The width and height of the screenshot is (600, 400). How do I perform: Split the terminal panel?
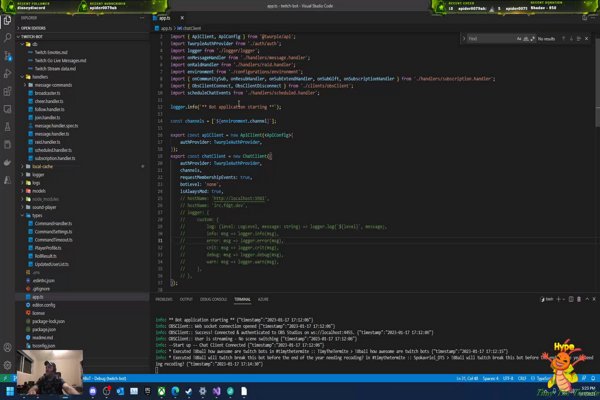(x=571, y=299)
